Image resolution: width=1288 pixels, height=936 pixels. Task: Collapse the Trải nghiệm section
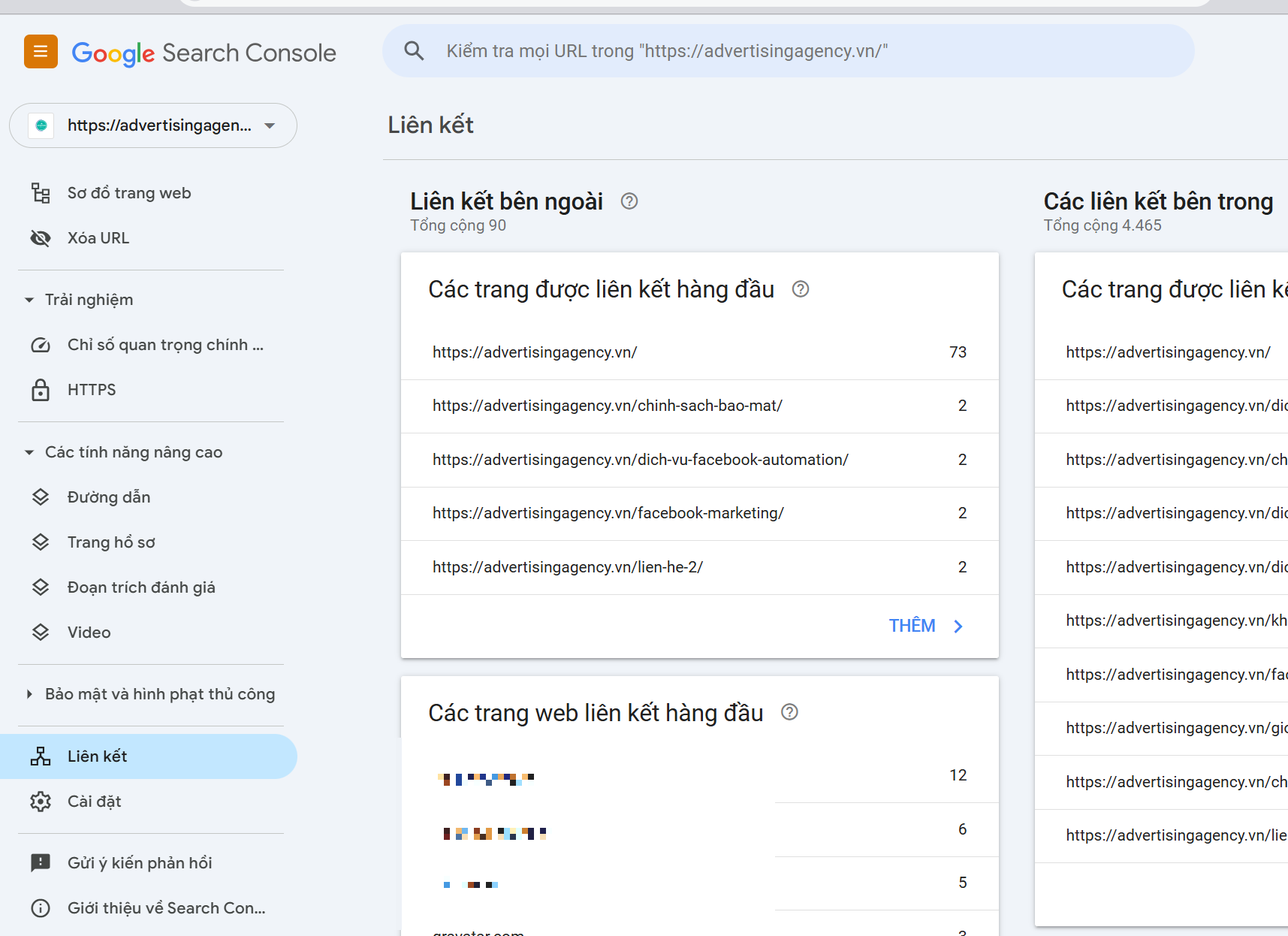click(29, 299)
